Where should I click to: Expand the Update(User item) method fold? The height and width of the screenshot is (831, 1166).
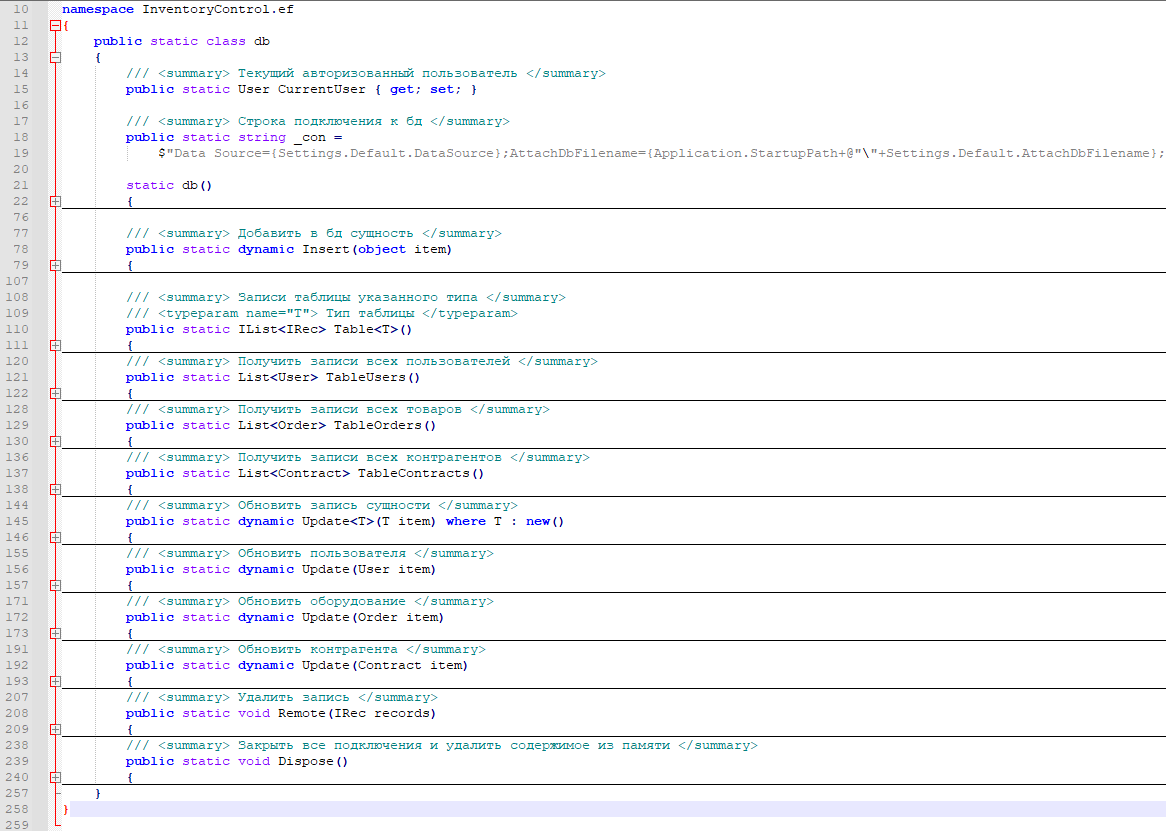pyautogui.click(x=55, y=586)
